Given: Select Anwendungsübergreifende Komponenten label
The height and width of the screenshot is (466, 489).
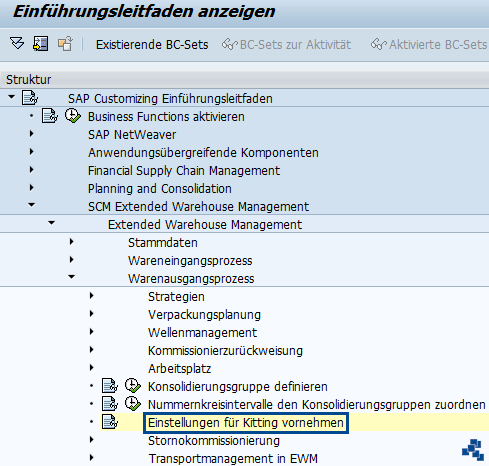Looking at the screenshot, I should pos(203,153).
